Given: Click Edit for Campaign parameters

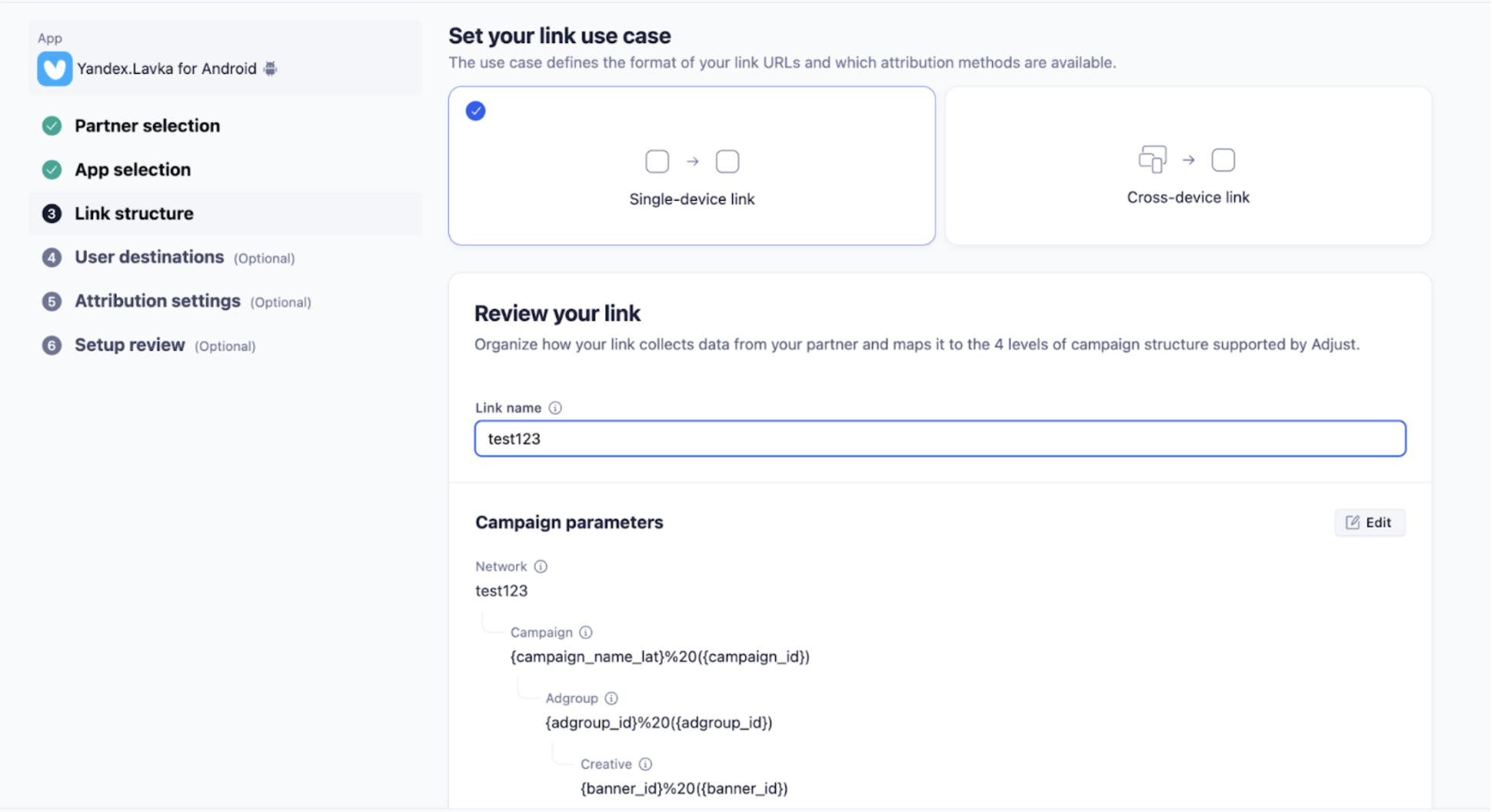Looking at the screenshot, I should point(1369,523).
